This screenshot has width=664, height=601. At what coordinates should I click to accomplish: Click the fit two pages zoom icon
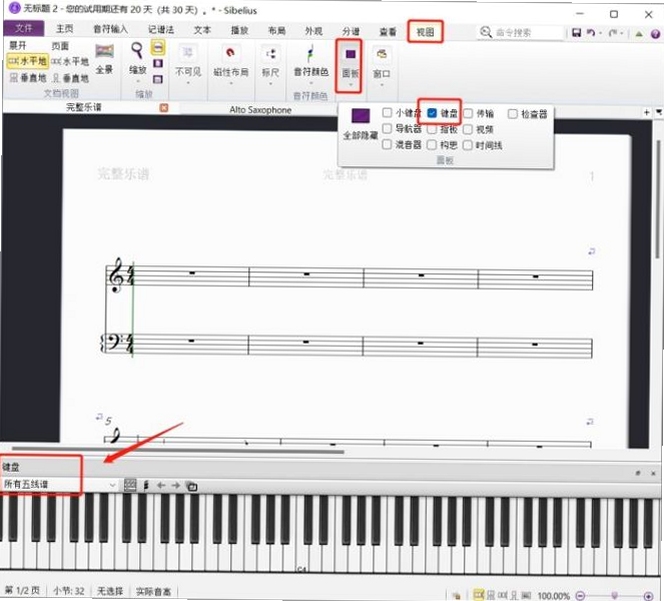(158, 79)
